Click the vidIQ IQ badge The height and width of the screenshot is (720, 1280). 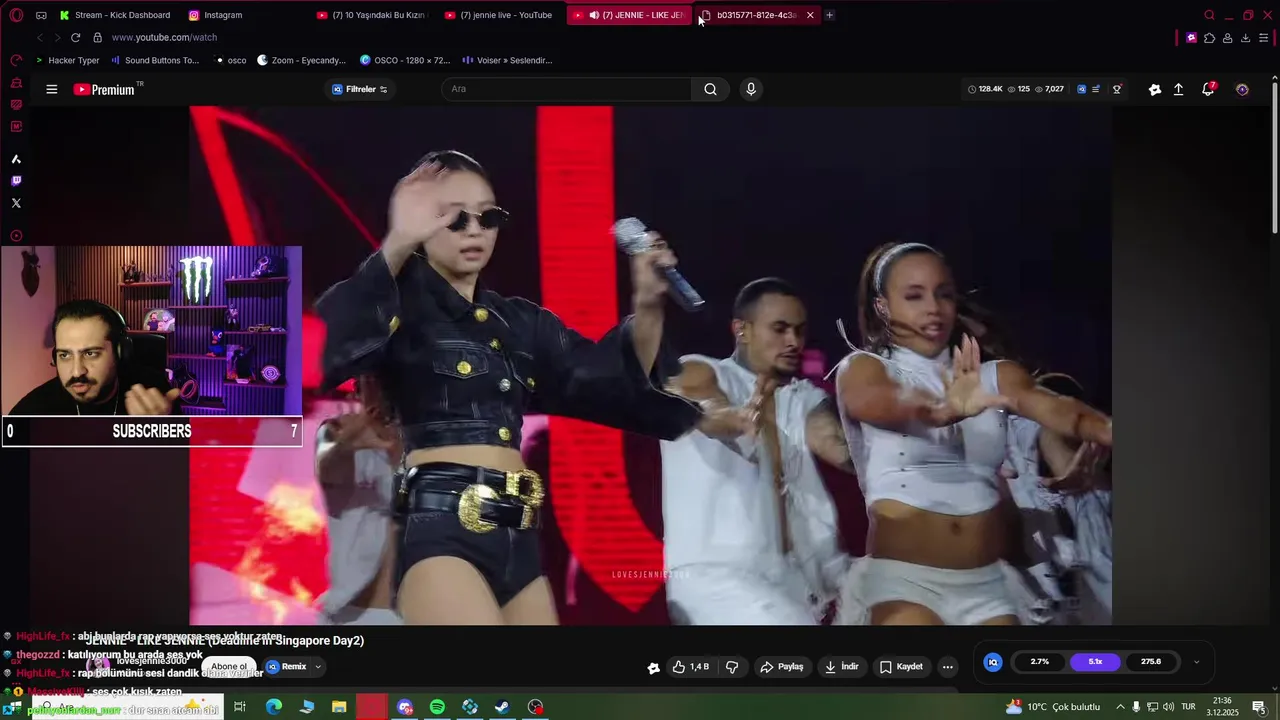(993, 662)
